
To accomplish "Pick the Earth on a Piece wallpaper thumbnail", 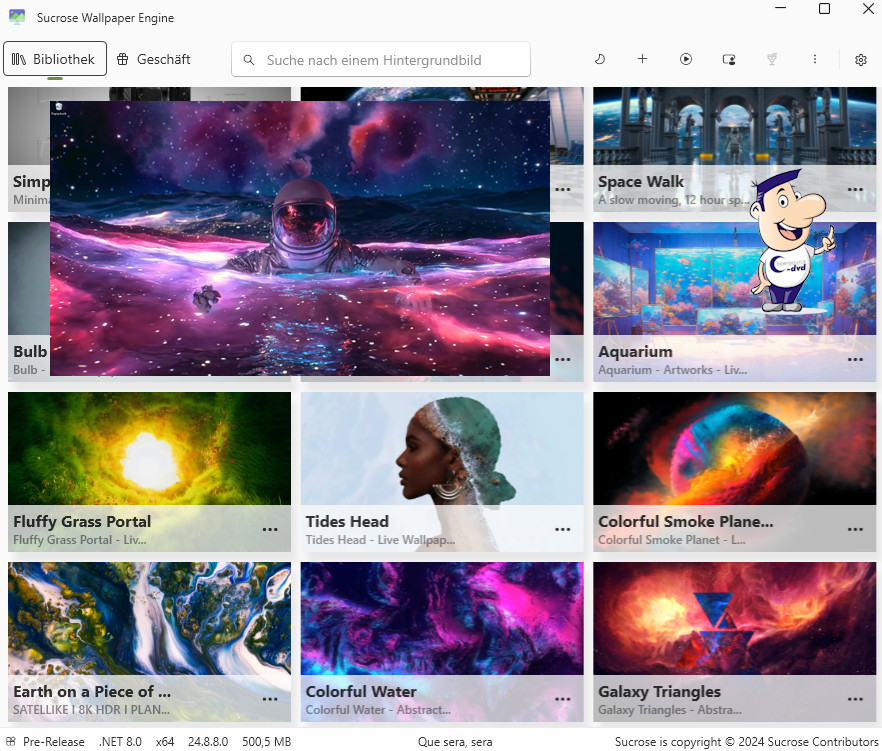I will [149, 618].
